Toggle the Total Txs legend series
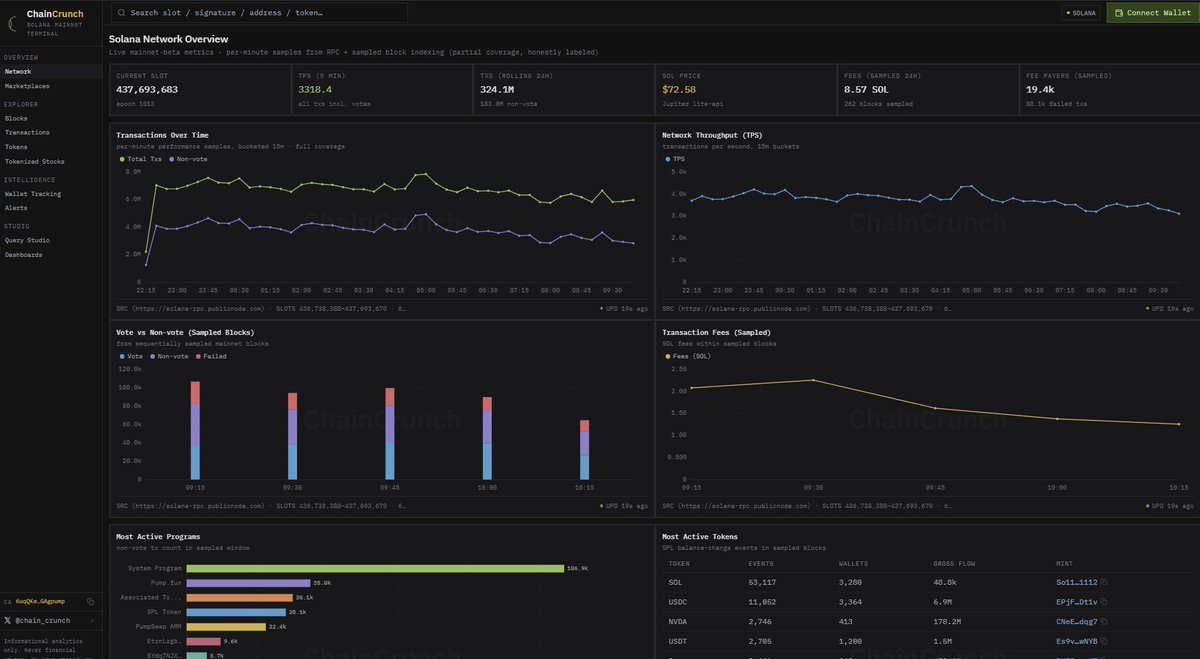This screenshot has width=1200, height=659. 141,159
